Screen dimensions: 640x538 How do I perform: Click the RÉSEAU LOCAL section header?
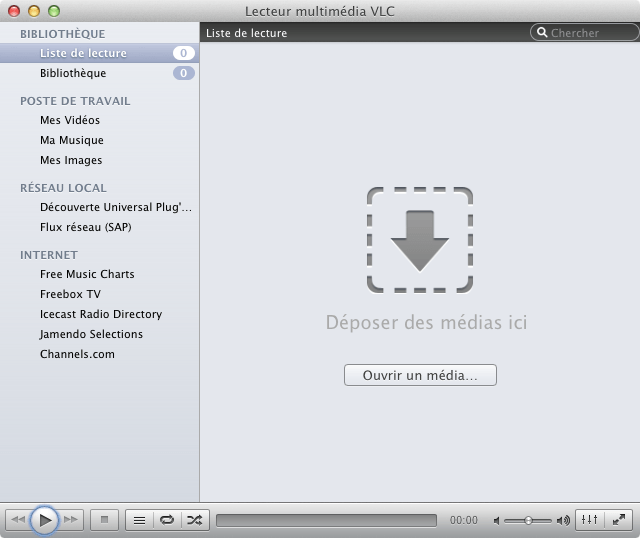[x=63, y=188]
